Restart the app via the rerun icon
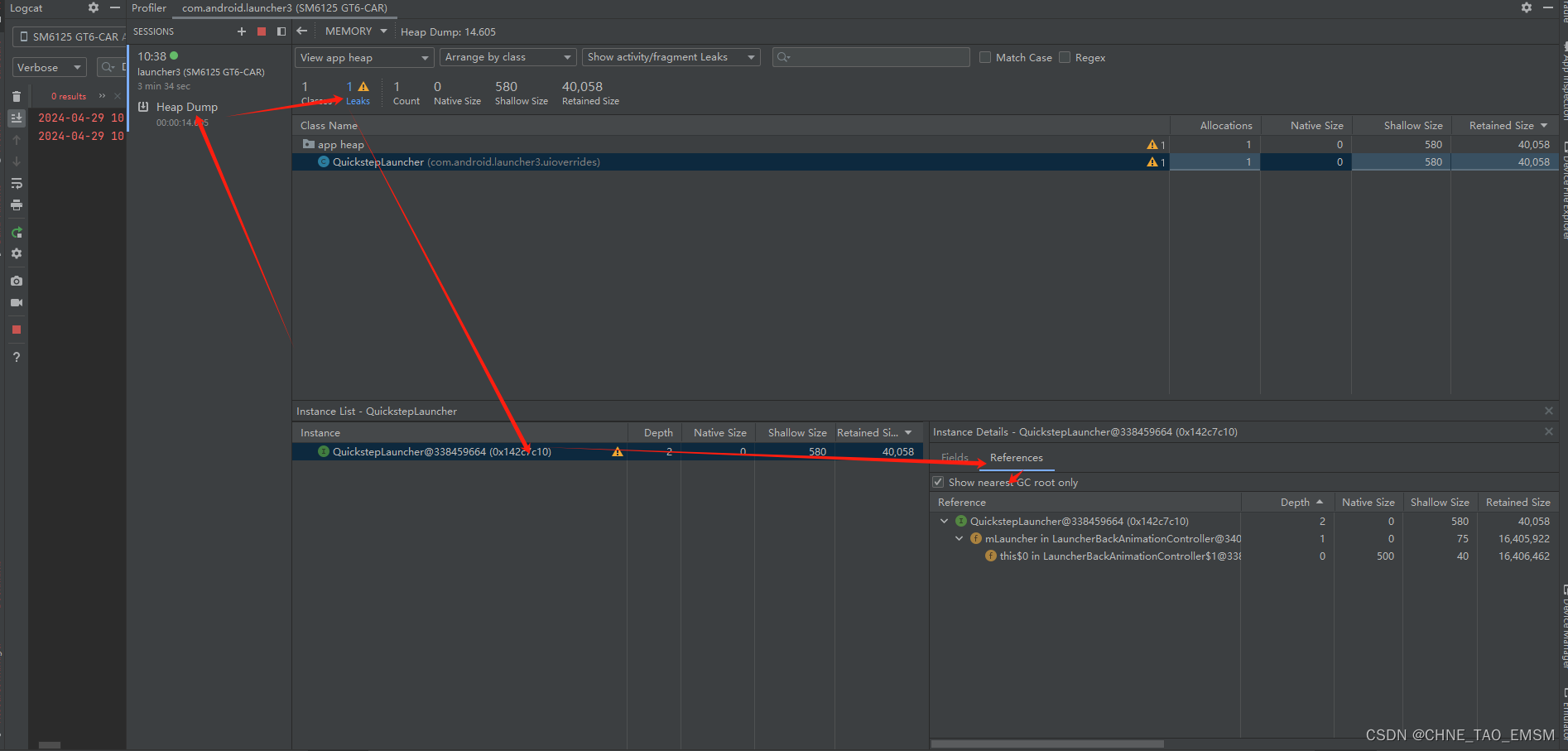This screenshot has width=1568, height=751. coord(17,233)
